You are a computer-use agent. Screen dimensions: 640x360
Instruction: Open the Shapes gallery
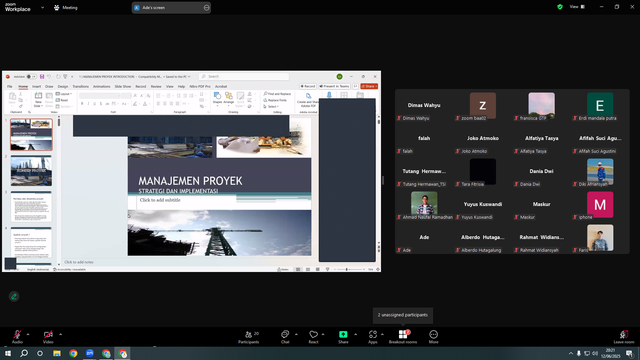217,98
